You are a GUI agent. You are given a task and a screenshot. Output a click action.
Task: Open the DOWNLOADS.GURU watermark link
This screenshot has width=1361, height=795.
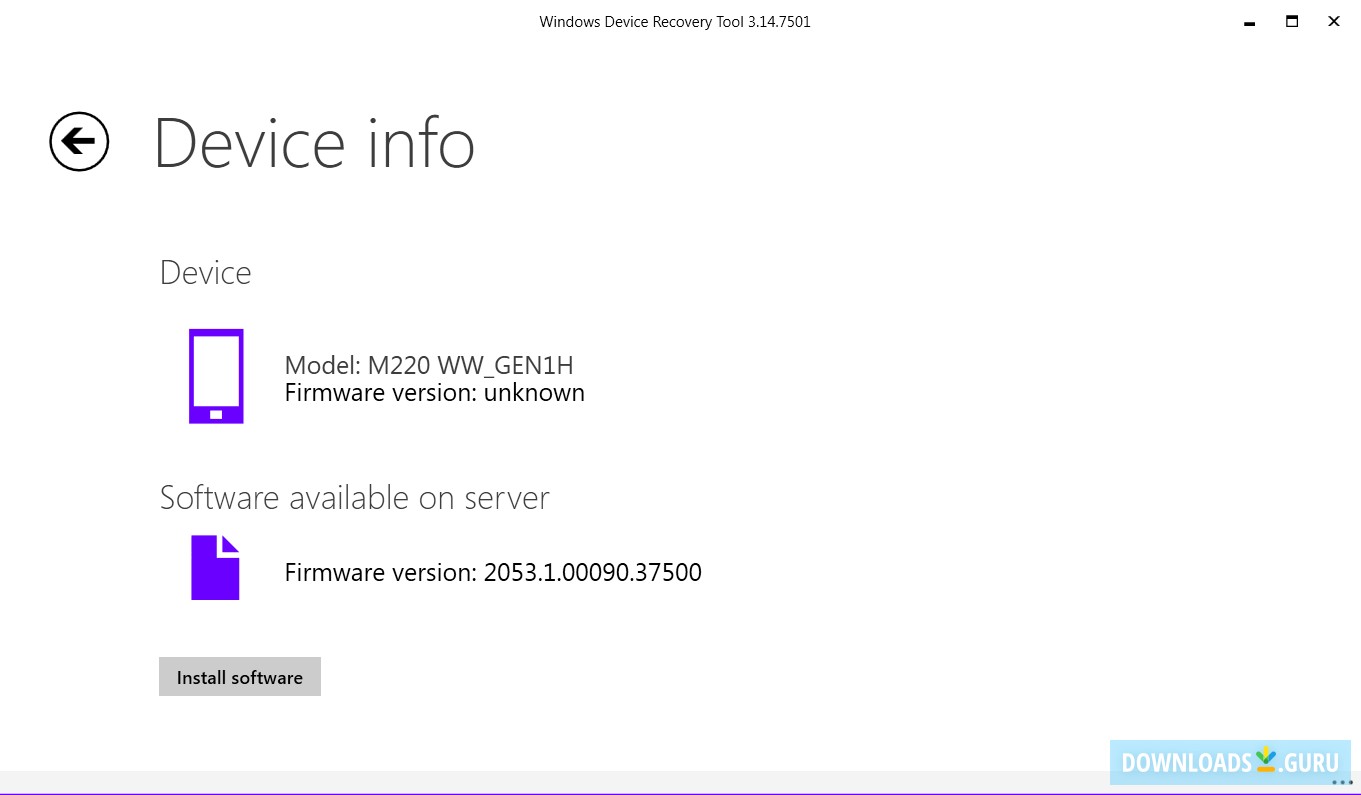[1228, 762]
